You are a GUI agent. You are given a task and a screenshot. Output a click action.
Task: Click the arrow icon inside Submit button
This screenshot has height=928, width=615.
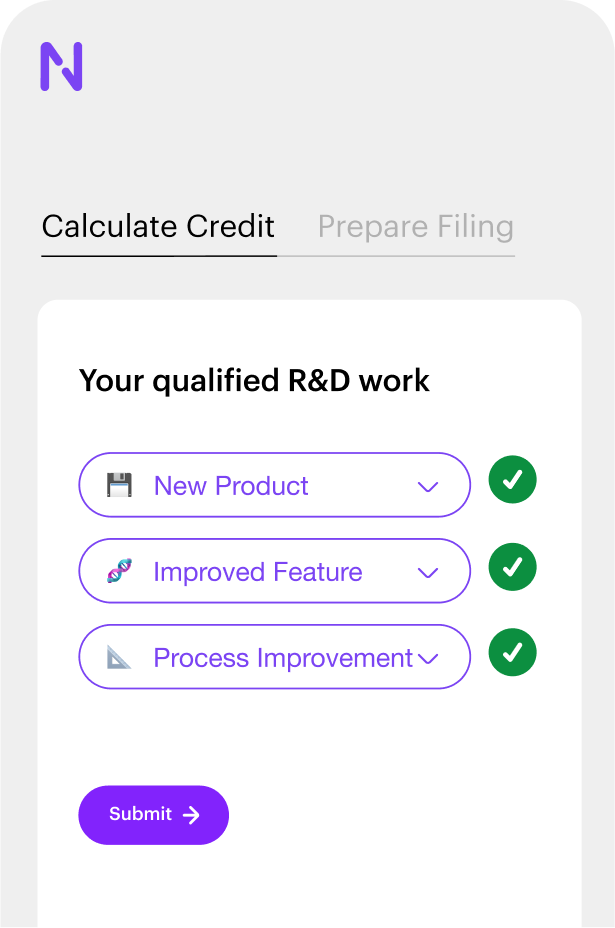[192, 815]
